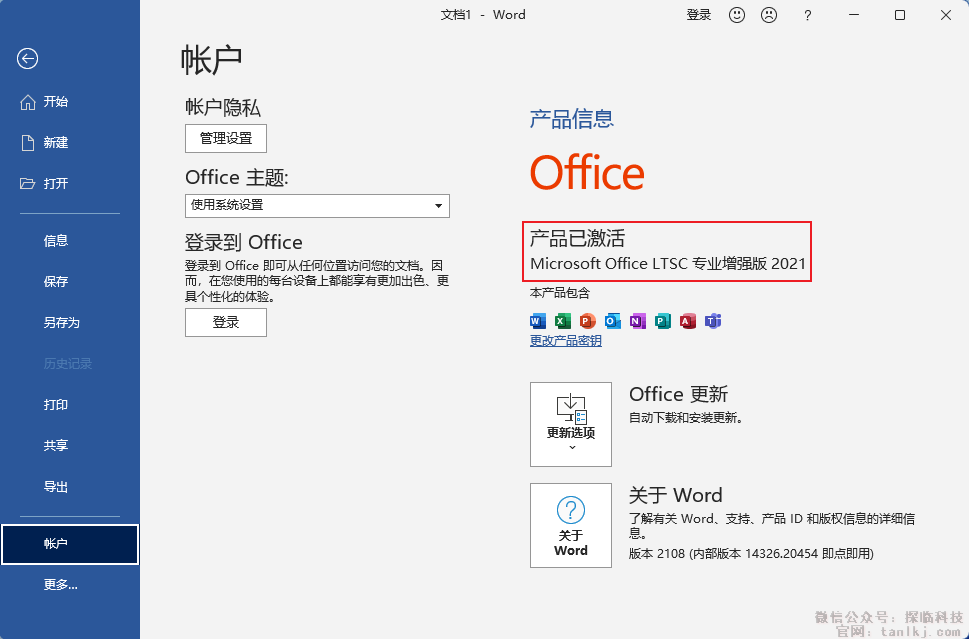This screenshot has height=639, width=969.
Task: Click the back arrow to return to the document
Action: (x=27, y=59)
